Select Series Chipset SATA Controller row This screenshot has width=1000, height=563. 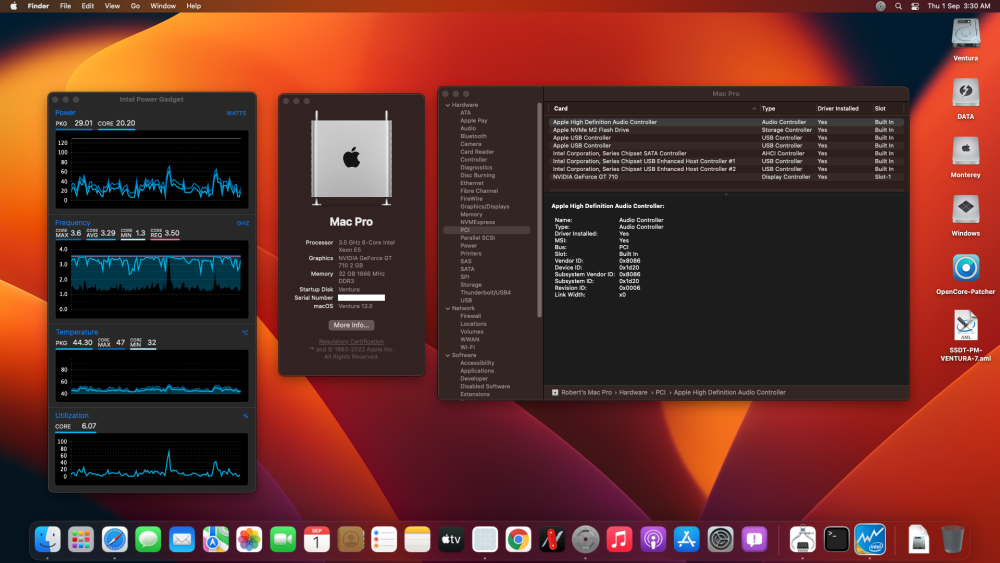(726, 154)
